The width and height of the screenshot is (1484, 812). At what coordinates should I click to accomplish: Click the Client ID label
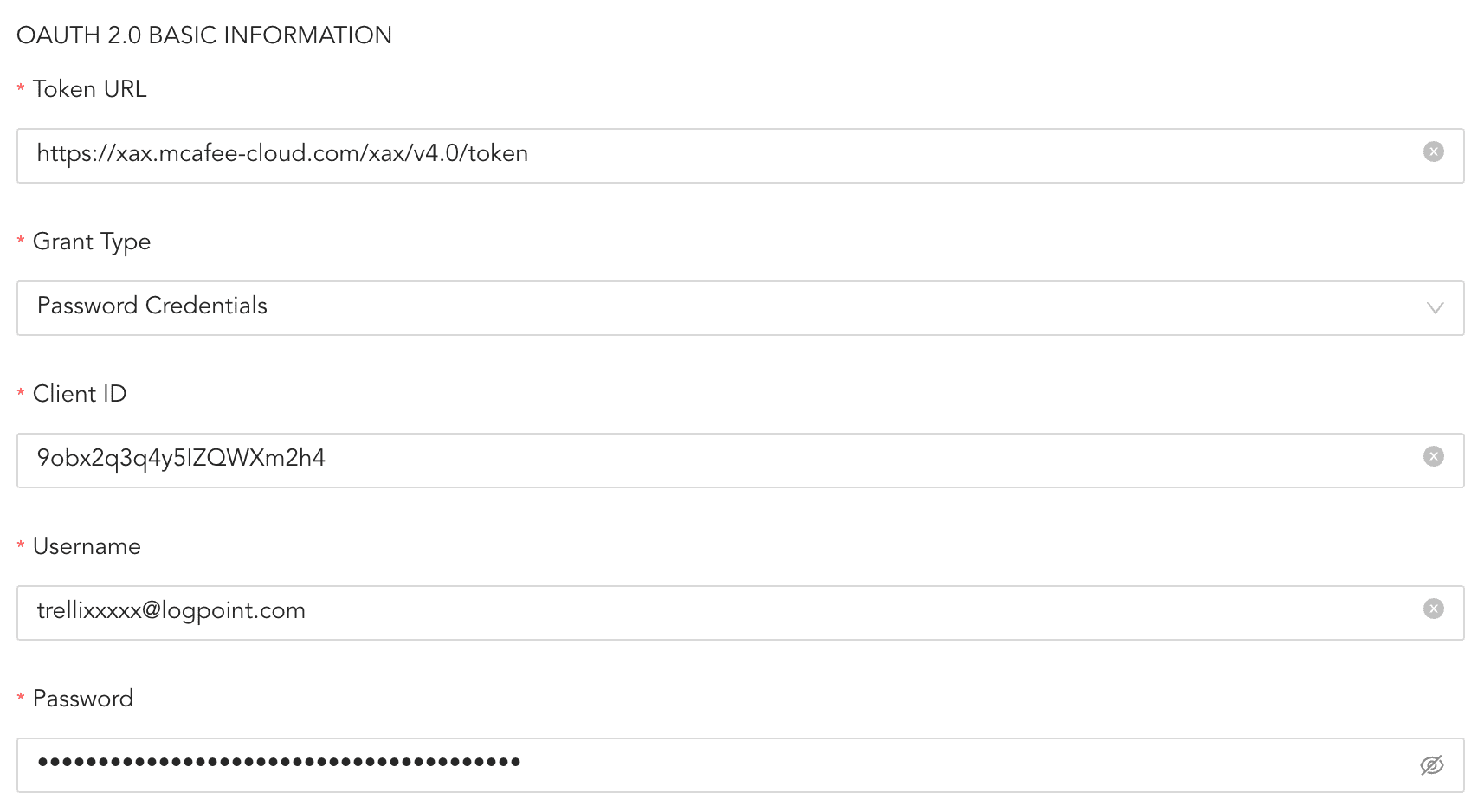pyautogui.click(x=80, y=394)
